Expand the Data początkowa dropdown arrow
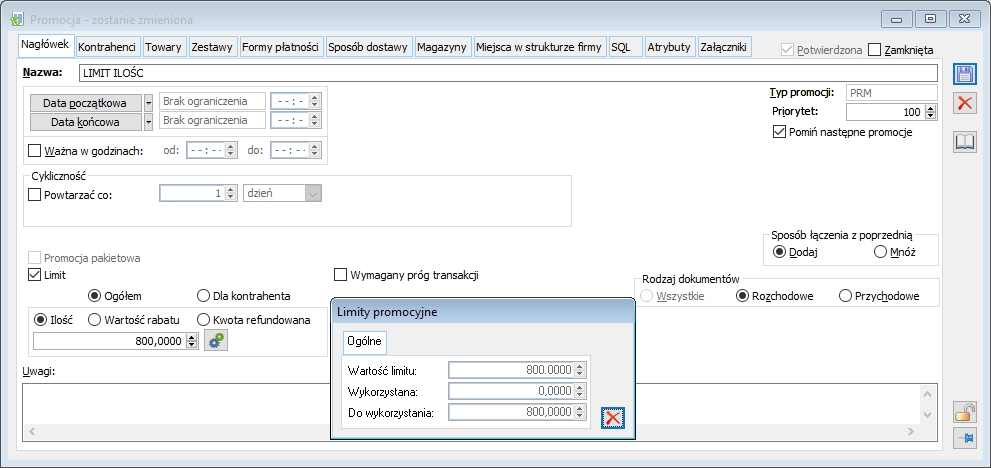Image resolution: width=991 pixels, height=468 pixels. (x=149, y=102)
